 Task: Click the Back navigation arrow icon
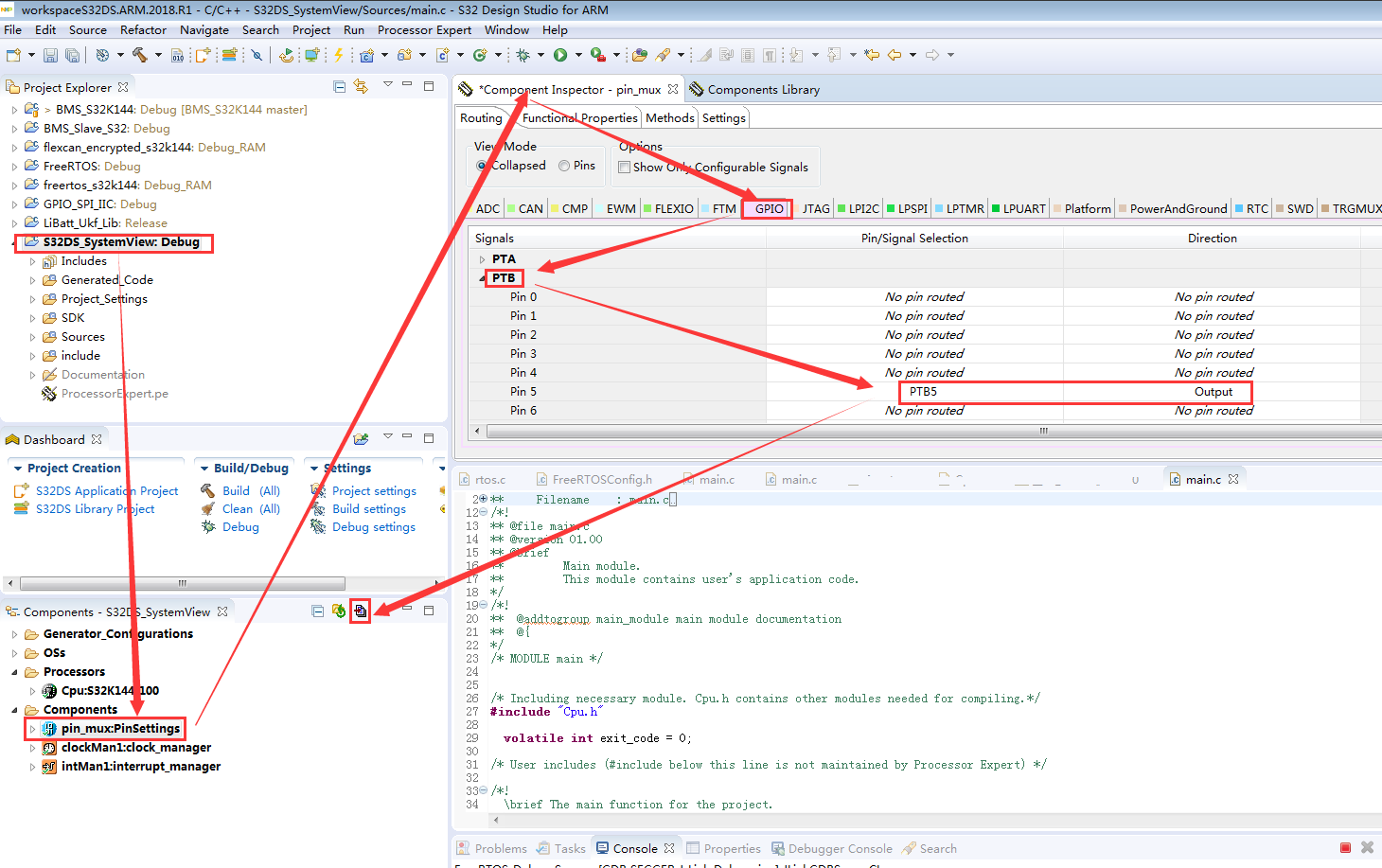click(x=895, y=55)
